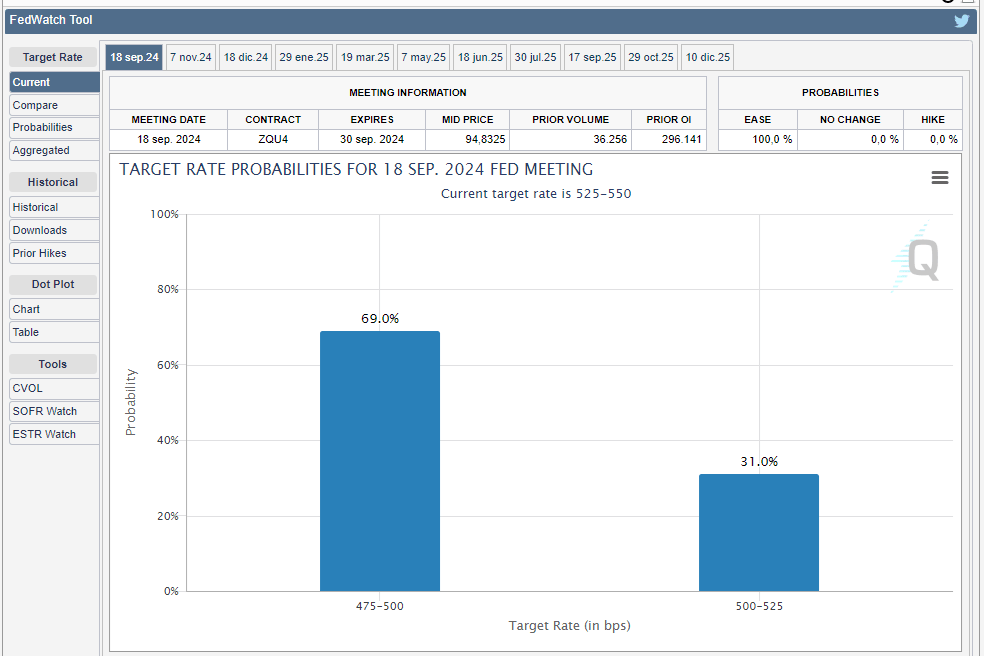Click the Twitter icon in the FedWatch header
The width and height of the screenshot is (992, 656).
[x=961, y=20]
